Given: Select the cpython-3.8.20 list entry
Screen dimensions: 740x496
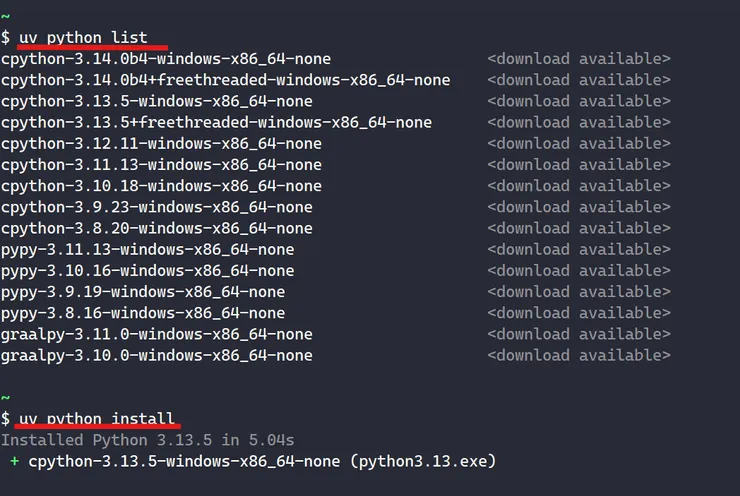Looking at the screenshot, I should pyautogui.click(x=157, y=228).
